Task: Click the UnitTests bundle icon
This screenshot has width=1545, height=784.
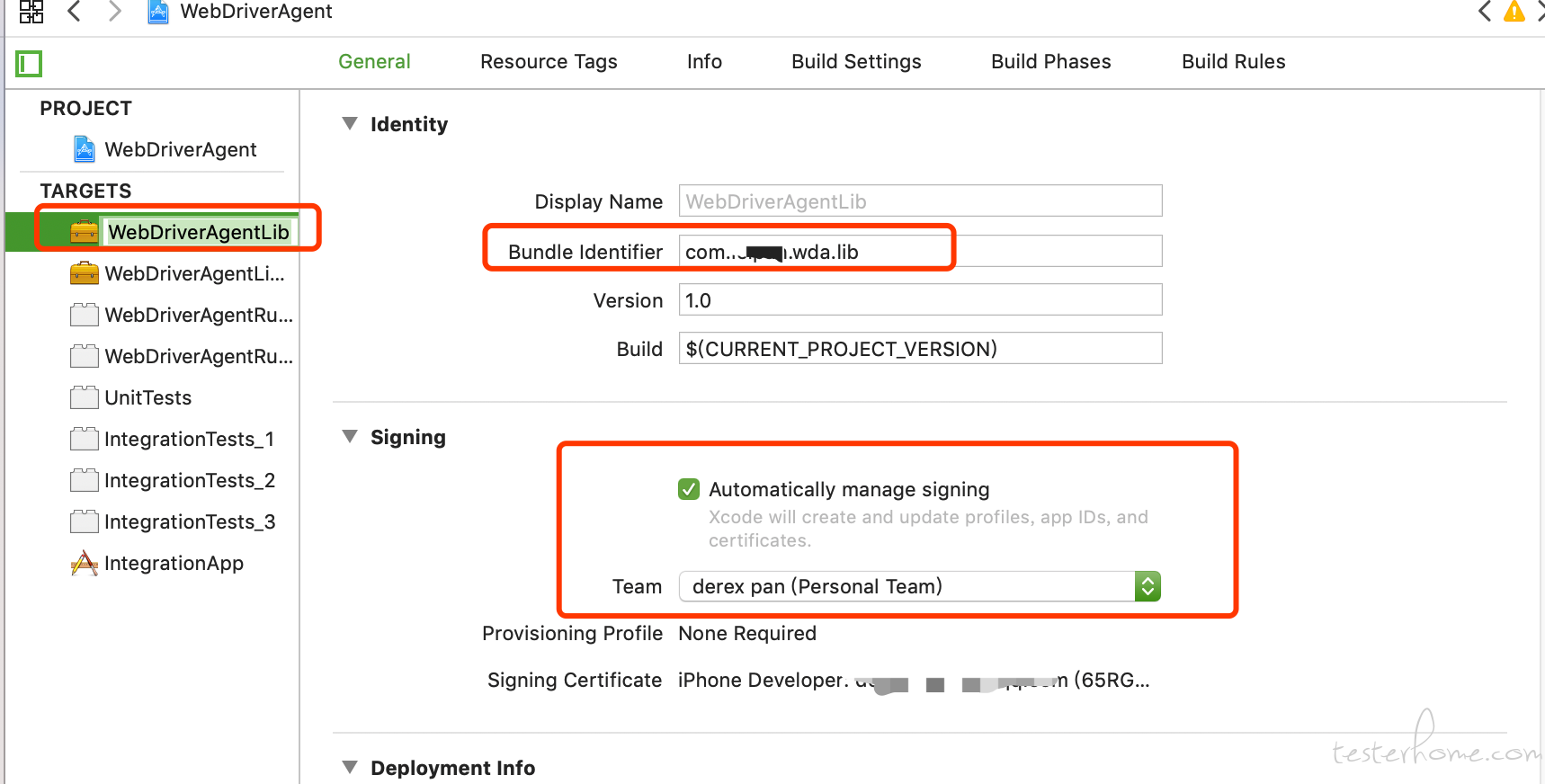Action: click(85, 397)
